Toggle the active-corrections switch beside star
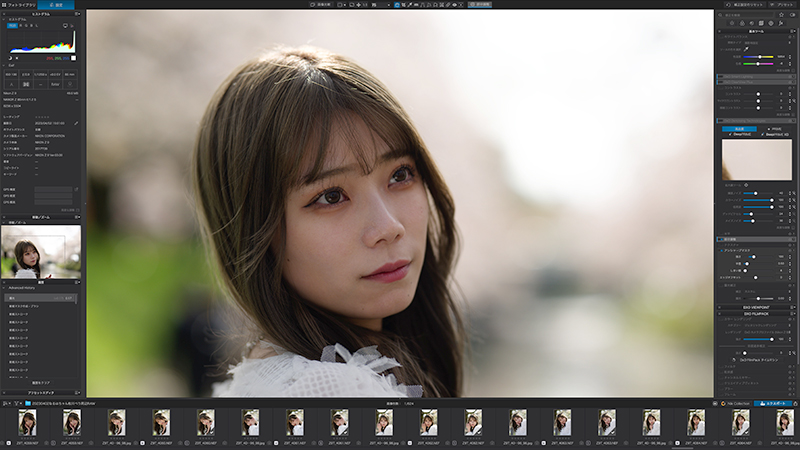The height and width of the screenshot is (450, 800). (792, 15)
